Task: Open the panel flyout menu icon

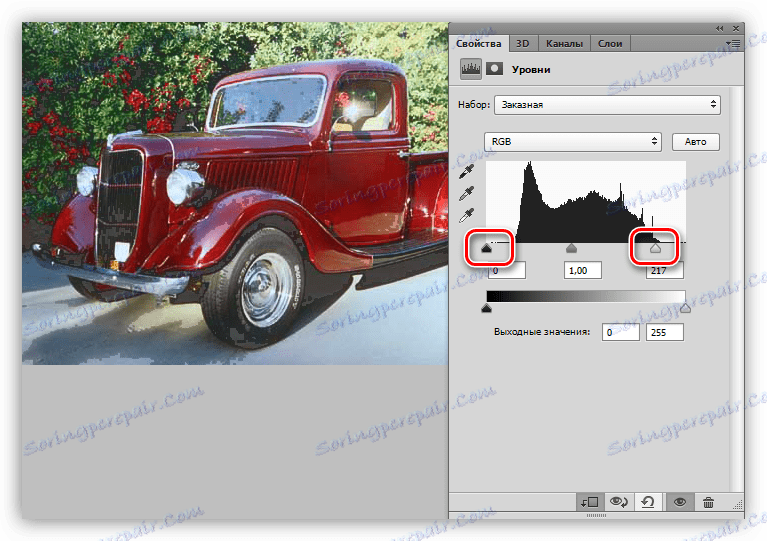Action: click(x=733, y=44)
